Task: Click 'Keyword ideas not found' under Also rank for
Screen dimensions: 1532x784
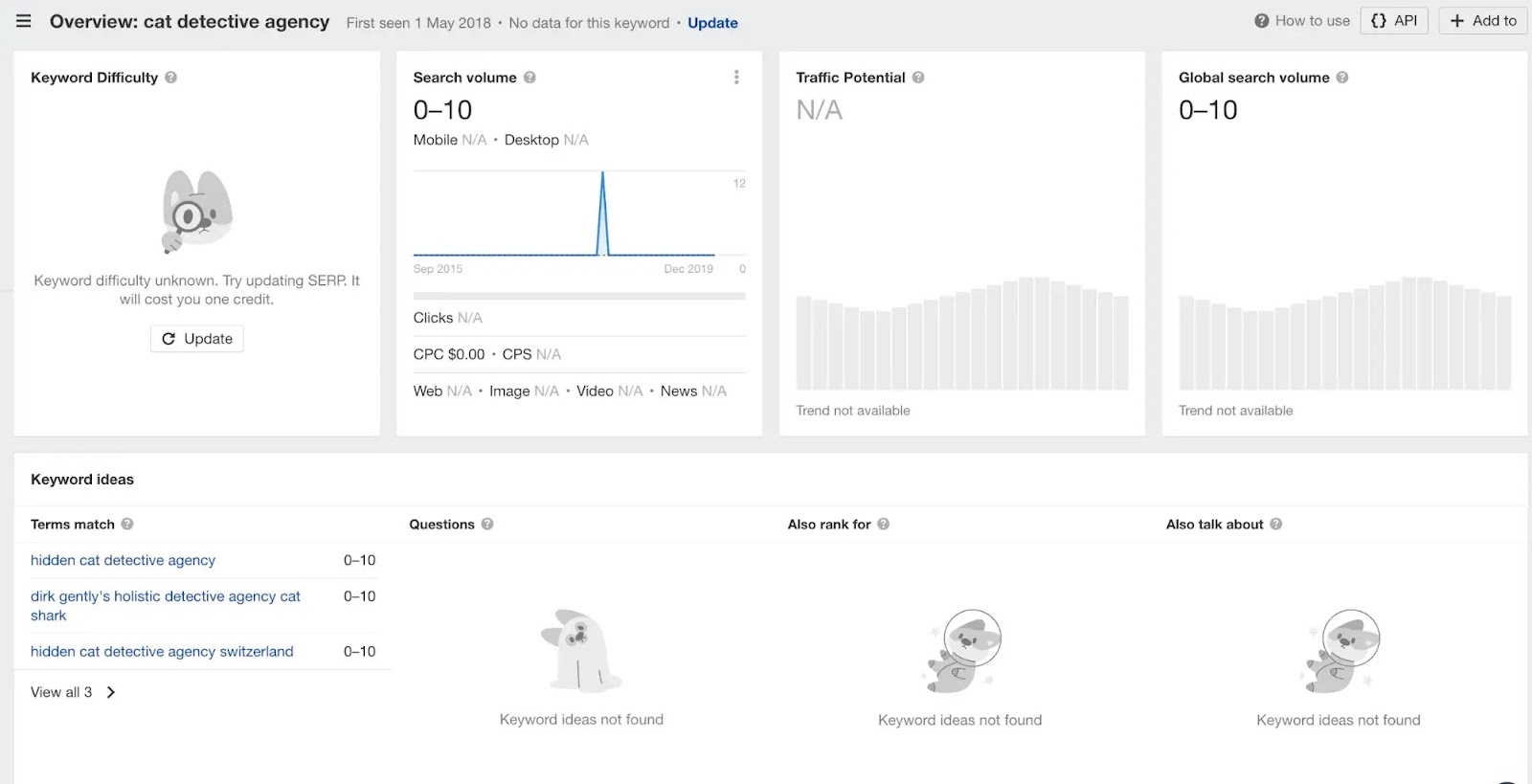Action: click(959, 720)
